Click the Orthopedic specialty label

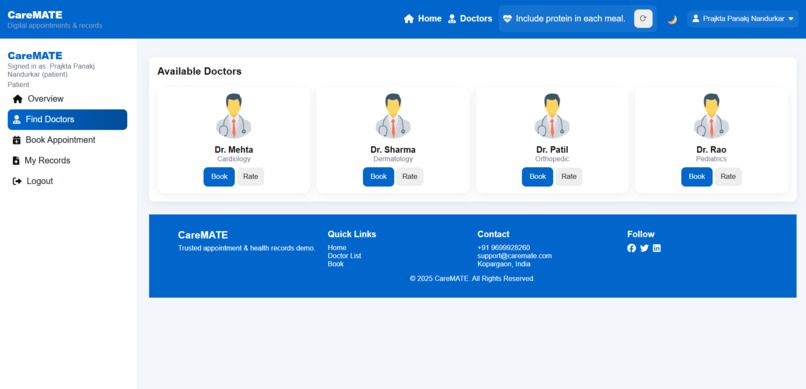point(552,159)
